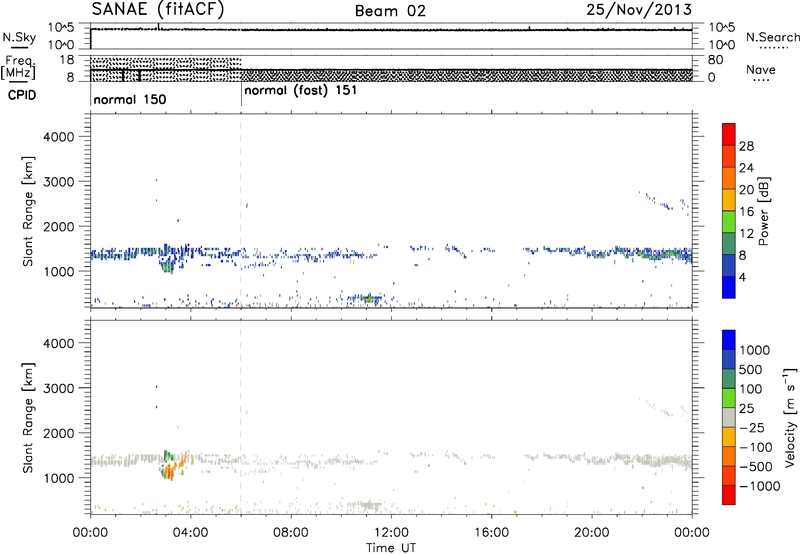Click the N.Sky legend label
This screenshot has height=554, width=800.
point(19,37)
